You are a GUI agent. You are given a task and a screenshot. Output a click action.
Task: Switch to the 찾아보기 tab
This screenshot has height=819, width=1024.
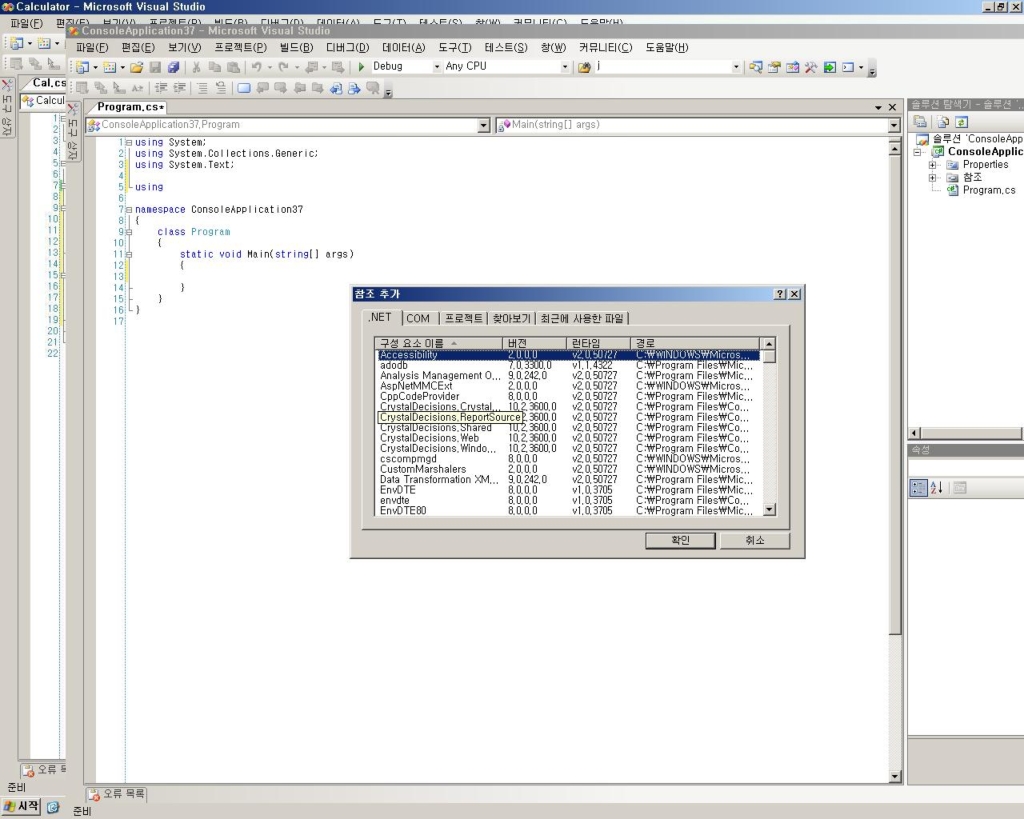[x=511, y=319]
